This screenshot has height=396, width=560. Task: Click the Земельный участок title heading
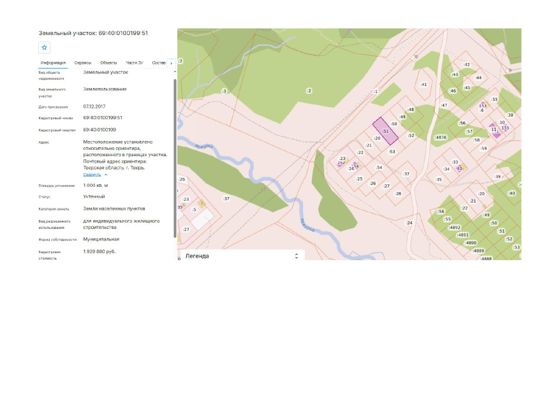(93, 33)
